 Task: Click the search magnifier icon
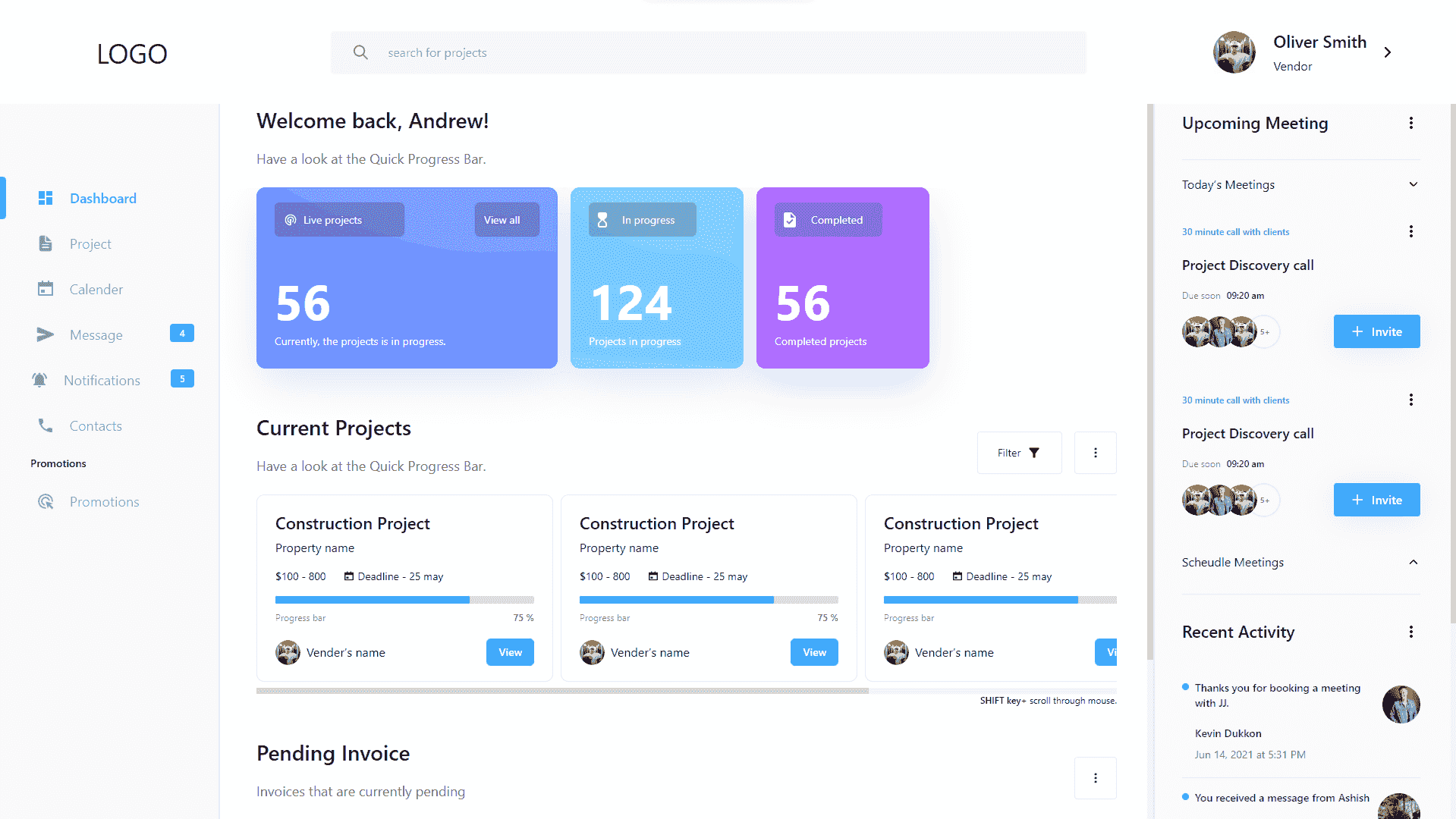pyautogui.click(x=360, y=52)
